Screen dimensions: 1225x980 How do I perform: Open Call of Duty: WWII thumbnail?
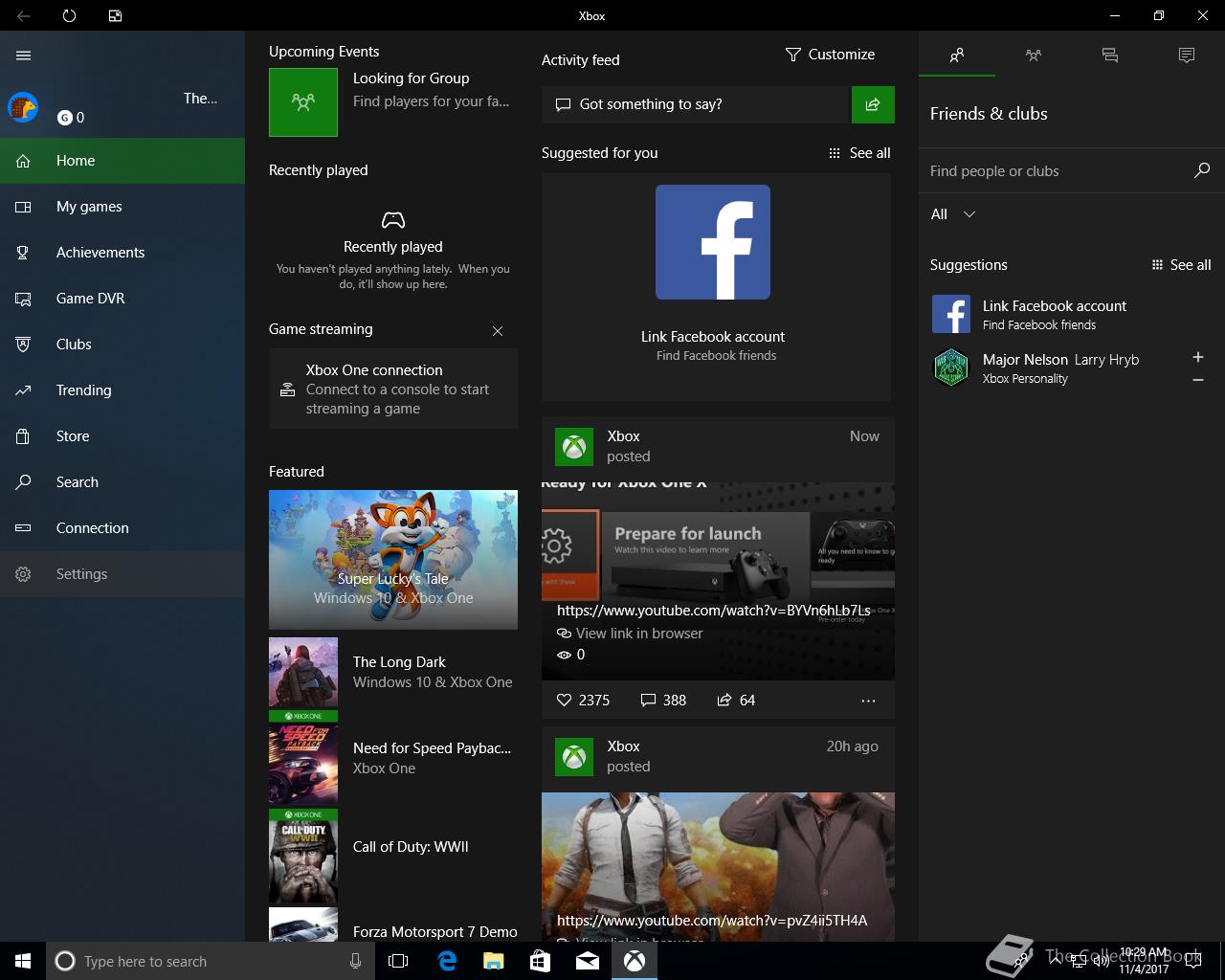pos(303,857)
